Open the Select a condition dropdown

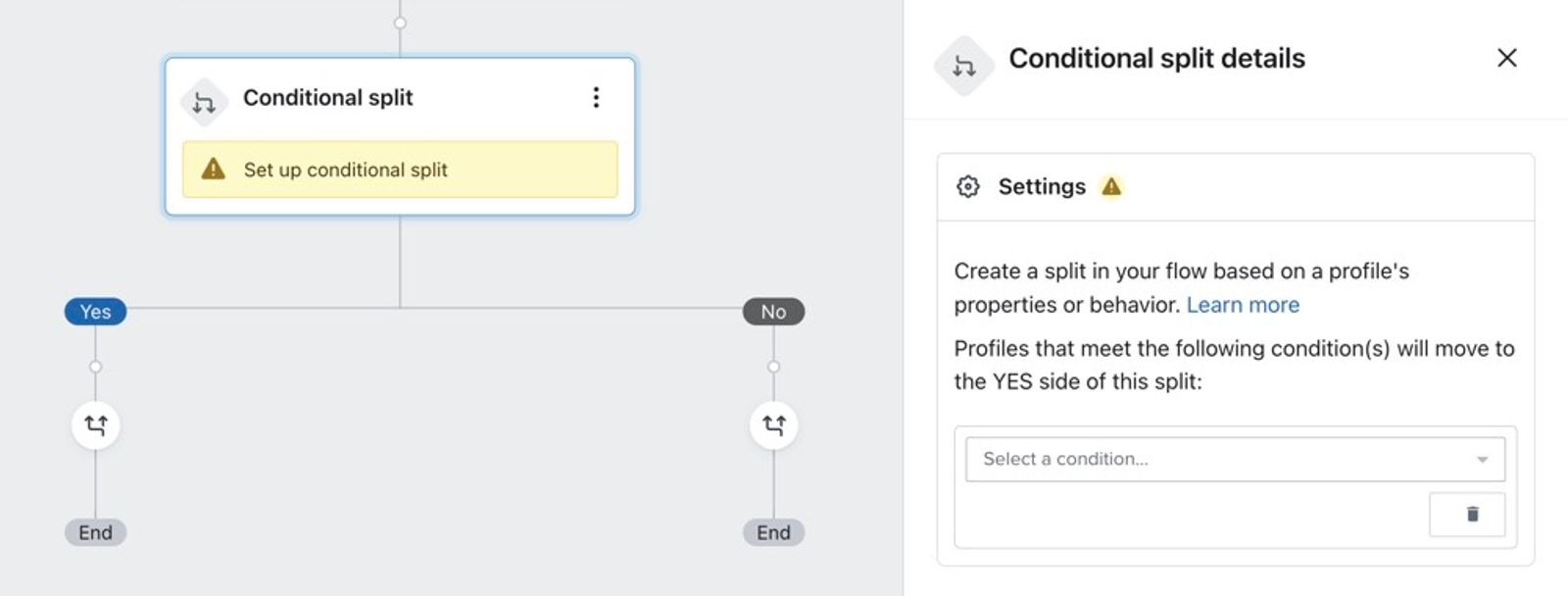[1235, 459]
